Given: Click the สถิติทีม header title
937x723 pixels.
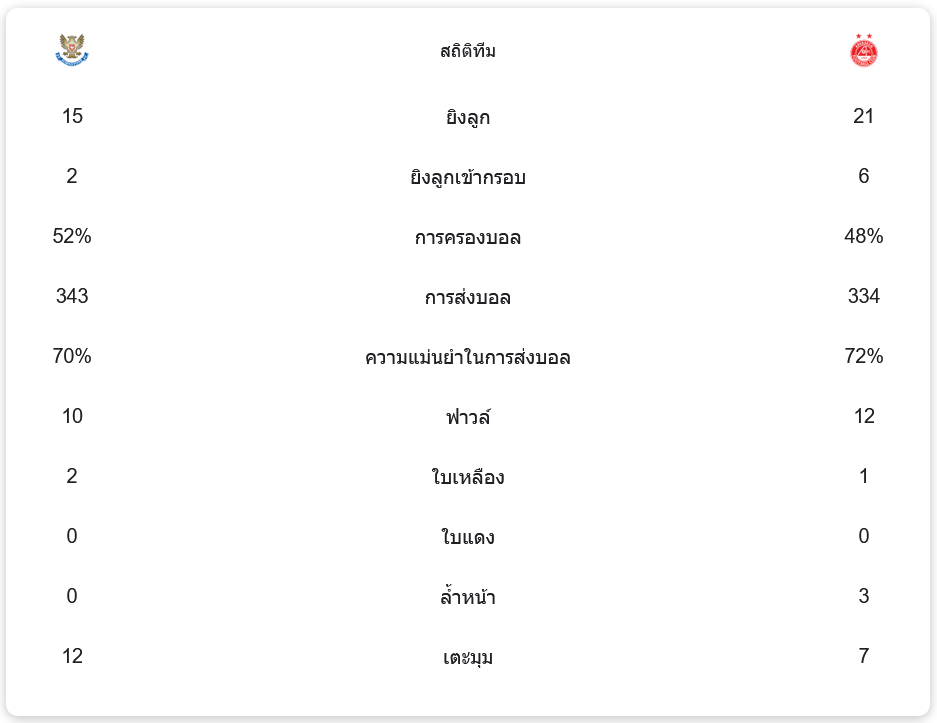Looking at the screenshot, I should (468, 51).
